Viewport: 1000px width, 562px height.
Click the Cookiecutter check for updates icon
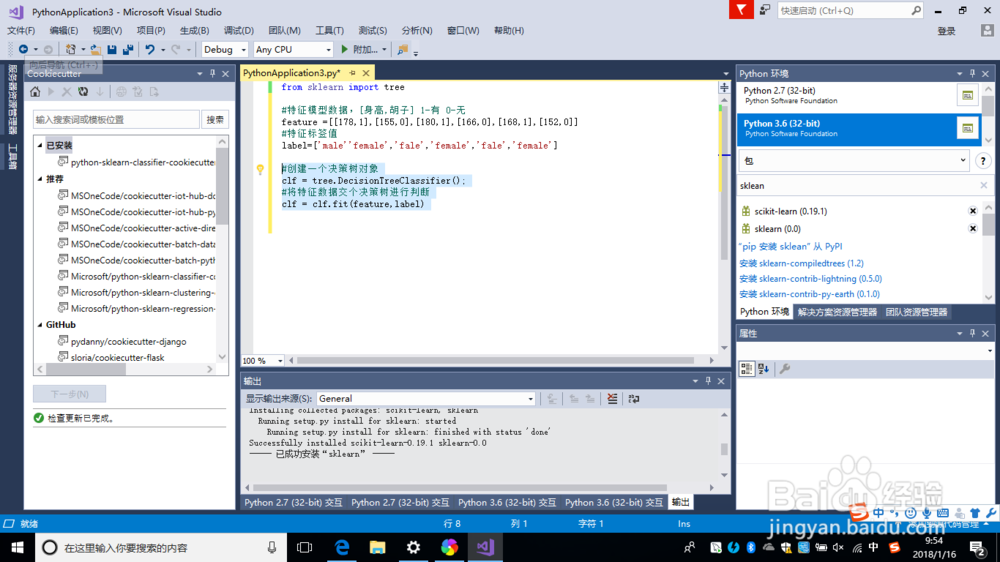click(83, 92)
